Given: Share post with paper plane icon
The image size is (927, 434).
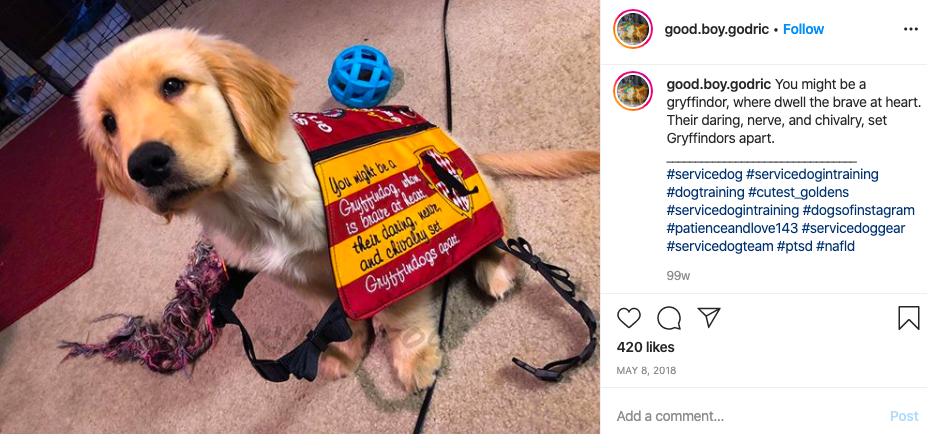Looking at the screenshot, I should click(x=708, y=318).
